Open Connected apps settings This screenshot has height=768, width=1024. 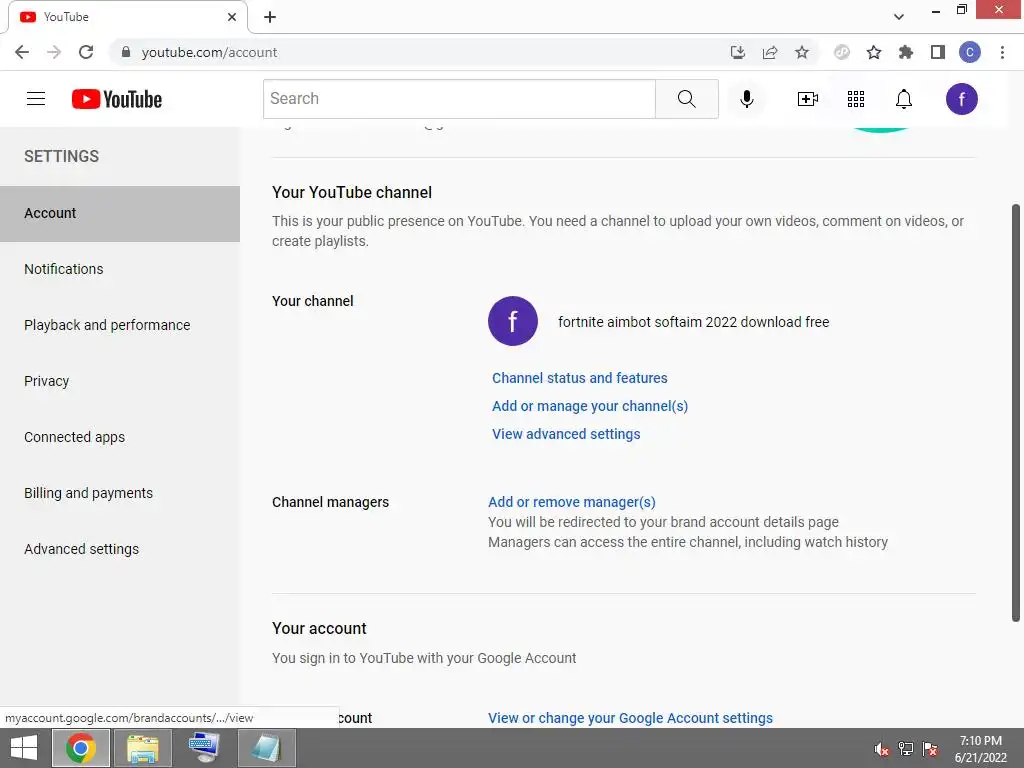120,438
